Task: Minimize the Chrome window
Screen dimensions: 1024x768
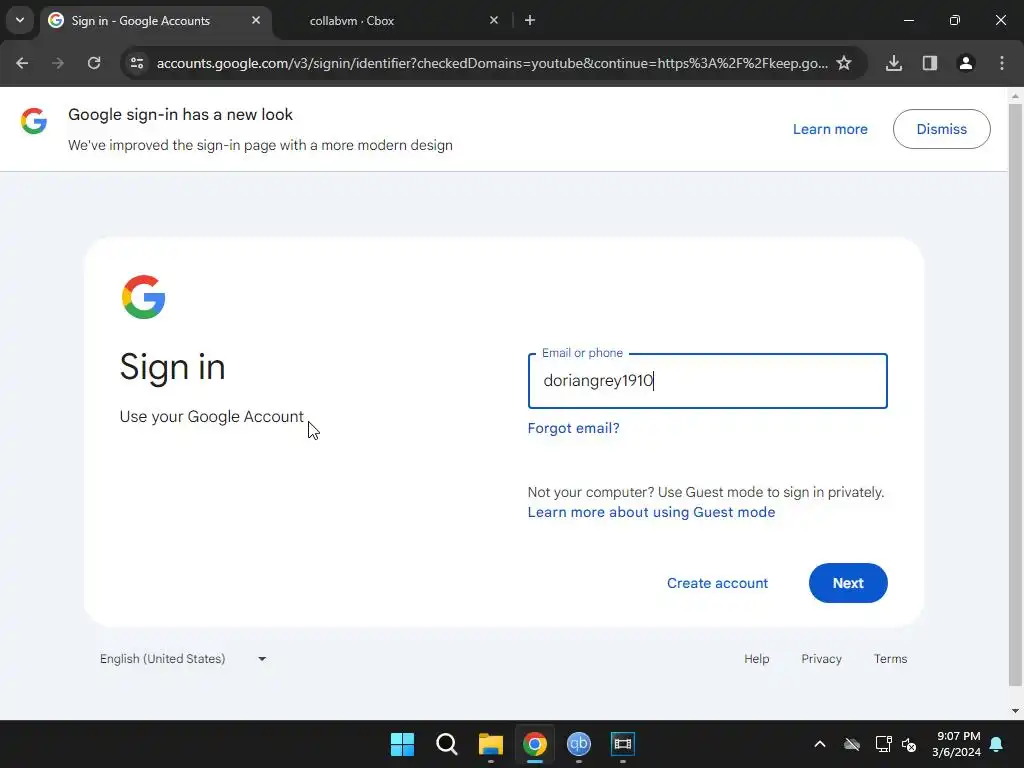Action: pos(908,20)
